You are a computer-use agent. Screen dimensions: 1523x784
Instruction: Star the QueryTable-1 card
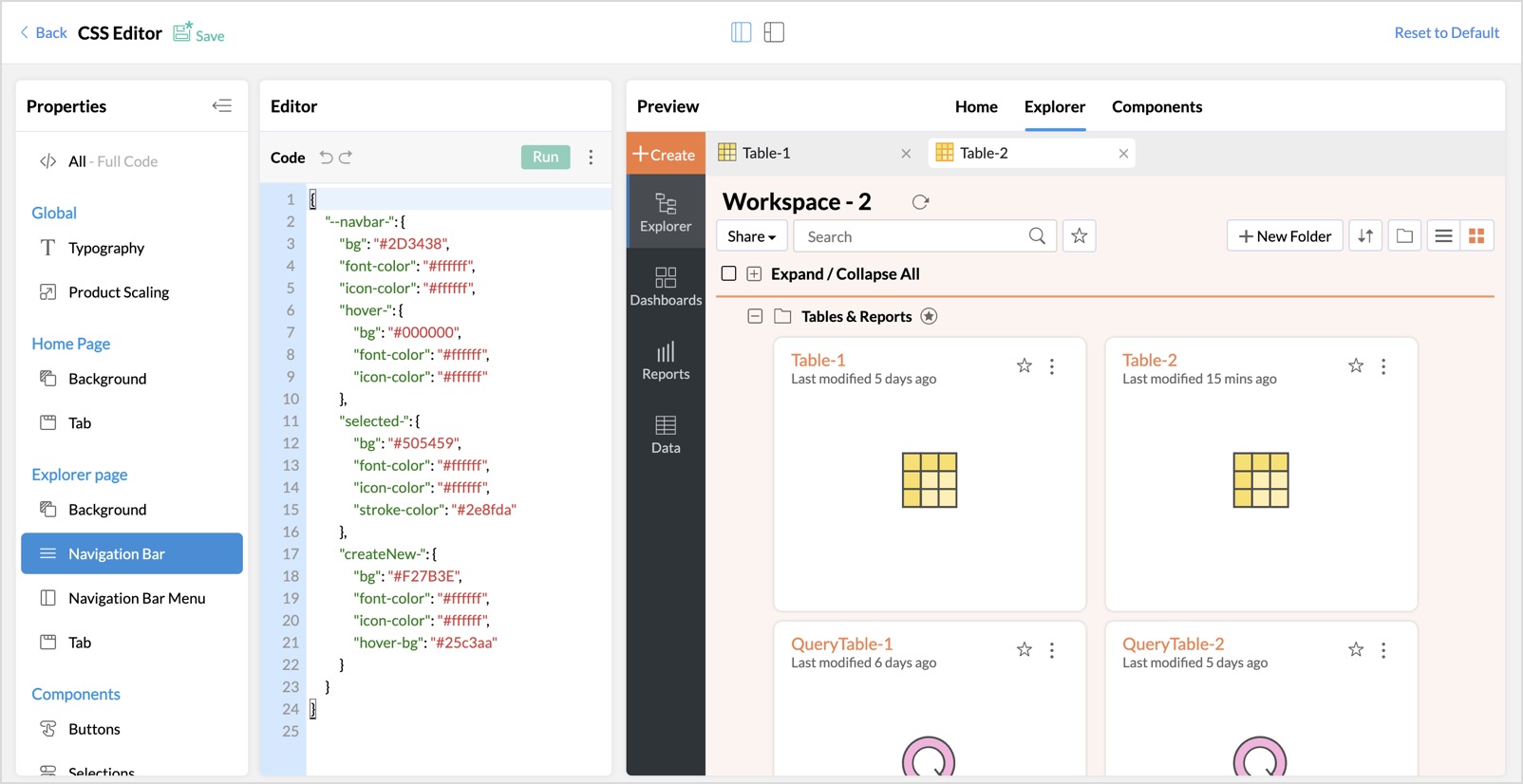point(1025,650)
